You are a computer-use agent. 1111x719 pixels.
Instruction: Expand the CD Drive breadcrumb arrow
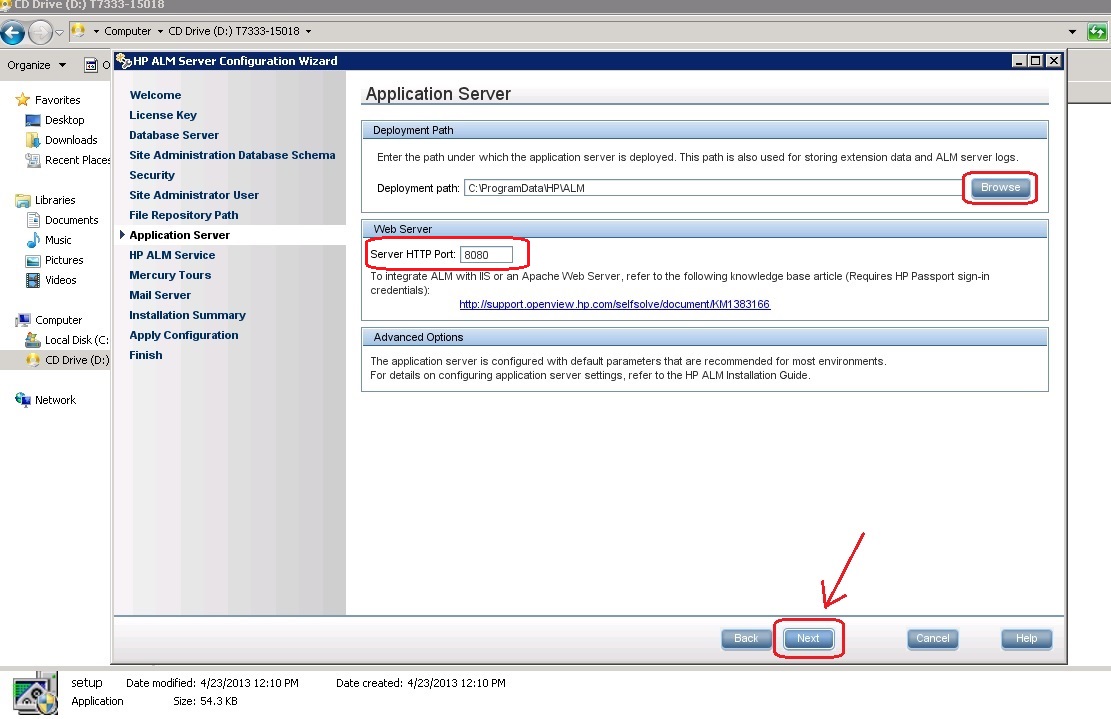308,31
